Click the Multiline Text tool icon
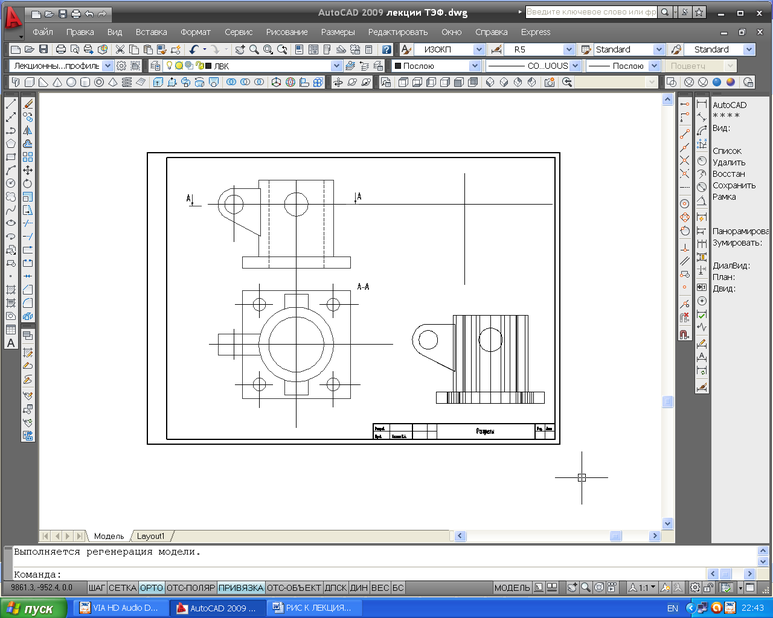The width and height of the screenshot is (773, 618). (11, 343)
